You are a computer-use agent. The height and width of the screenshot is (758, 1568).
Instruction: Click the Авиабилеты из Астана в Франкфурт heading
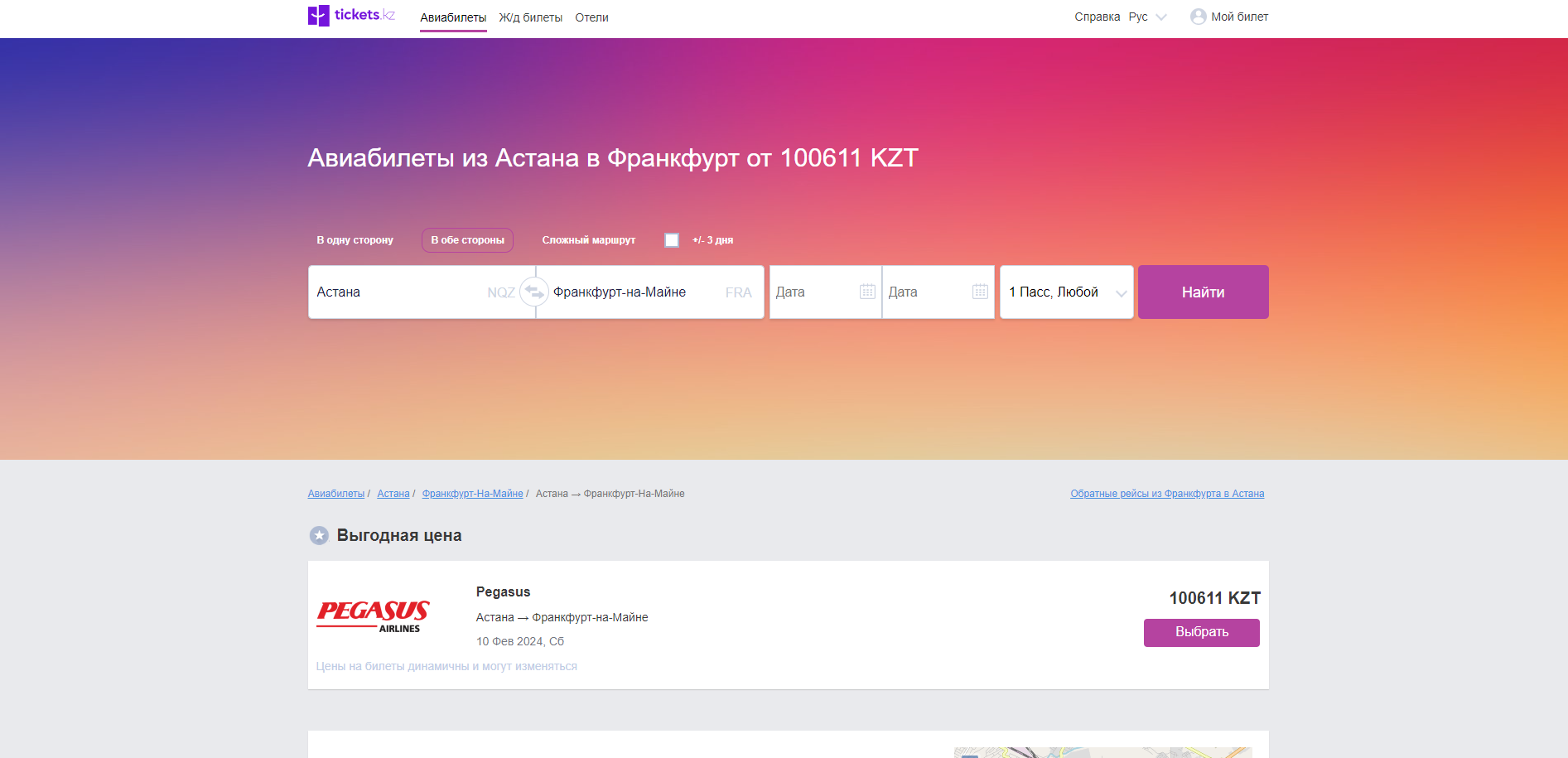[613, 157]
